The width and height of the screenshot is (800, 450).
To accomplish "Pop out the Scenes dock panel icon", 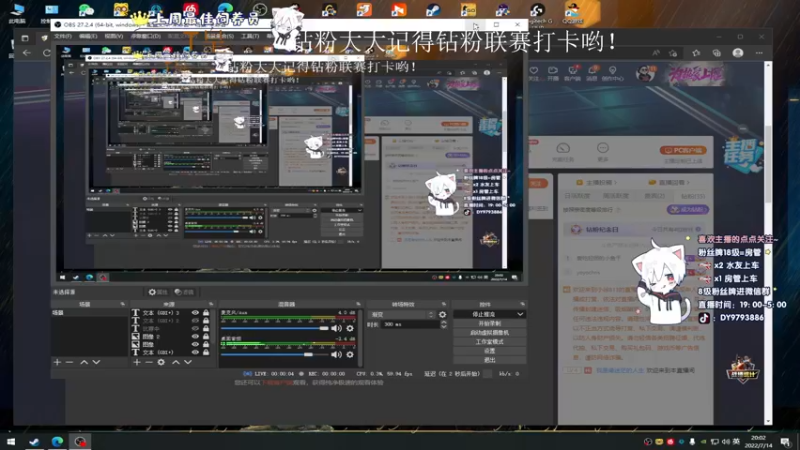I will coord(122,304).
